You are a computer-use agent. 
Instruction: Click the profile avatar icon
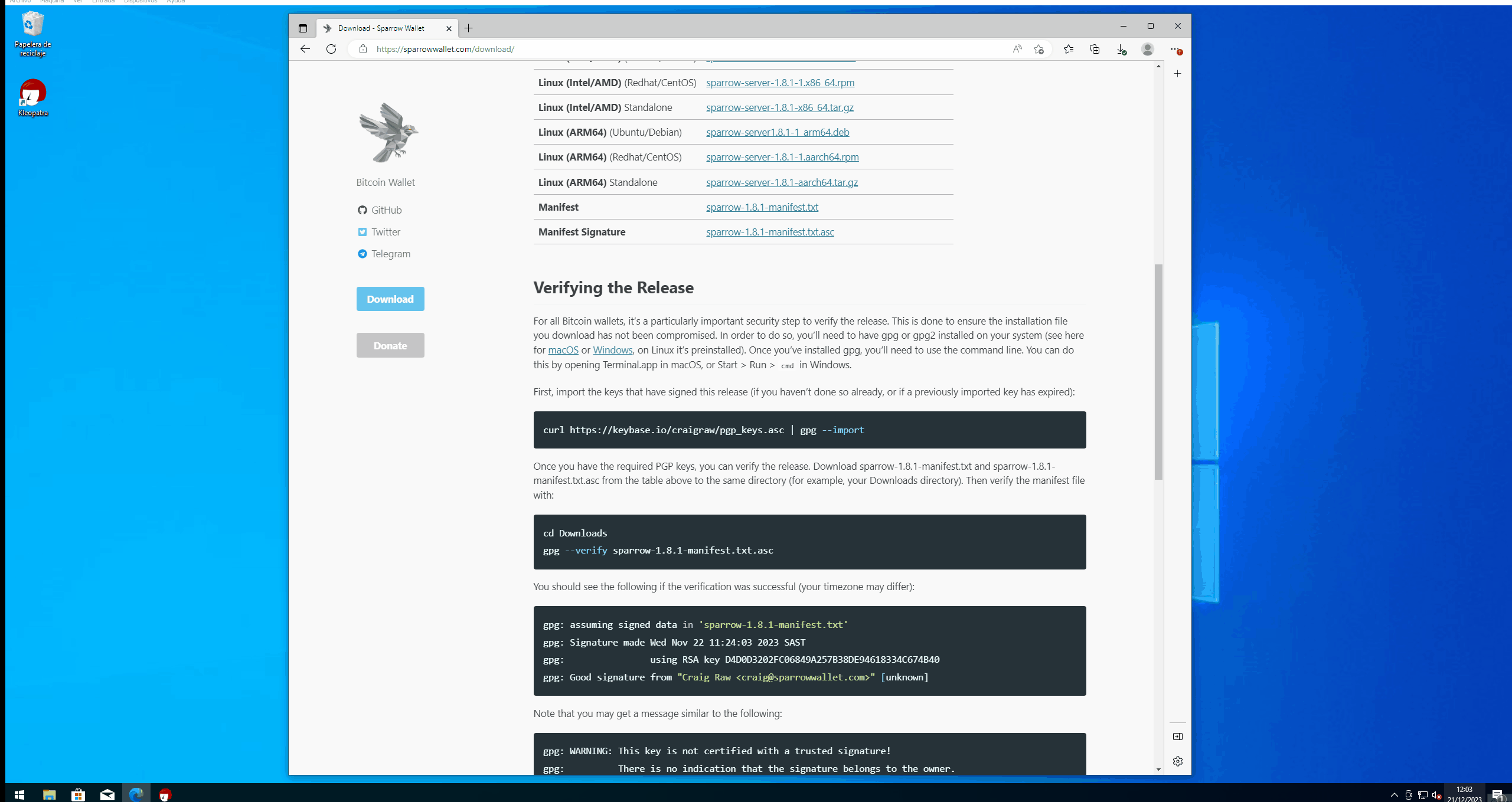pos(1147,49)
